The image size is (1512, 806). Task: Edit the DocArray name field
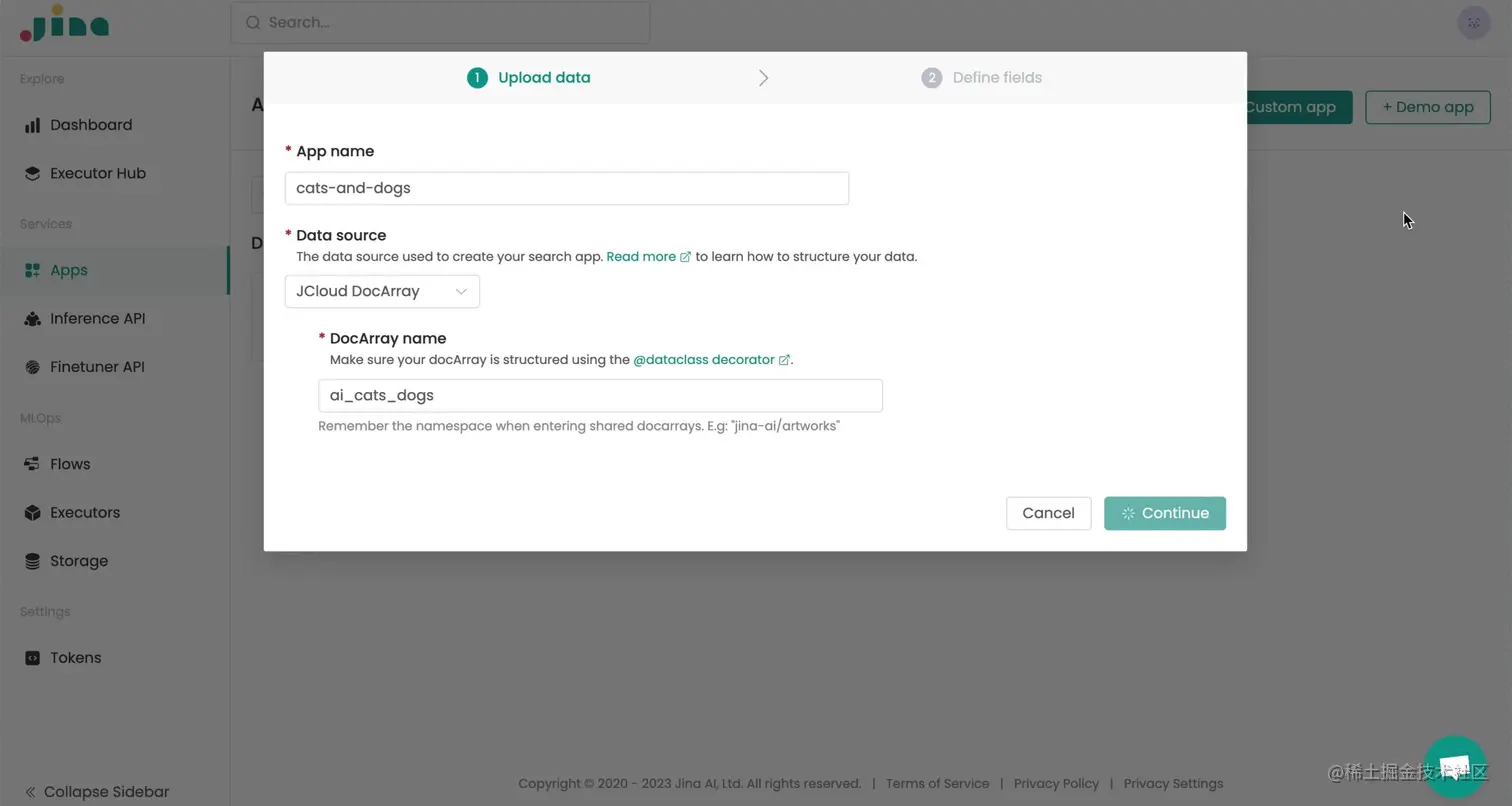click(x=600, y=395)
